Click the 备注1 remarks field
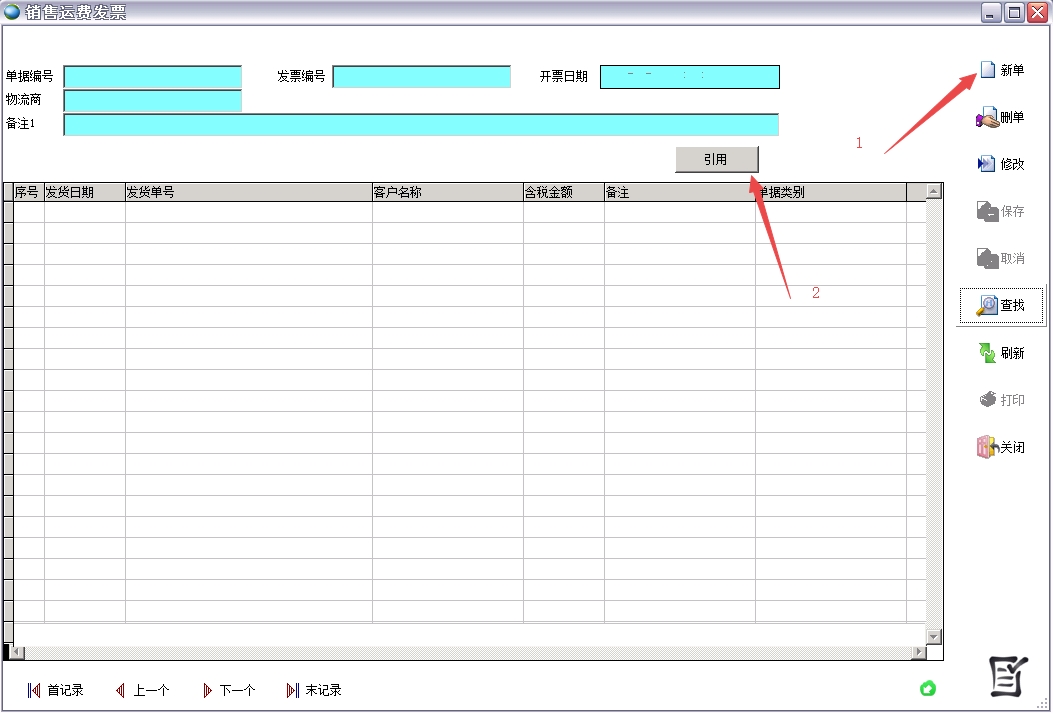The width and height of the screenshot is (1053, 713). [x=420, y=125]
